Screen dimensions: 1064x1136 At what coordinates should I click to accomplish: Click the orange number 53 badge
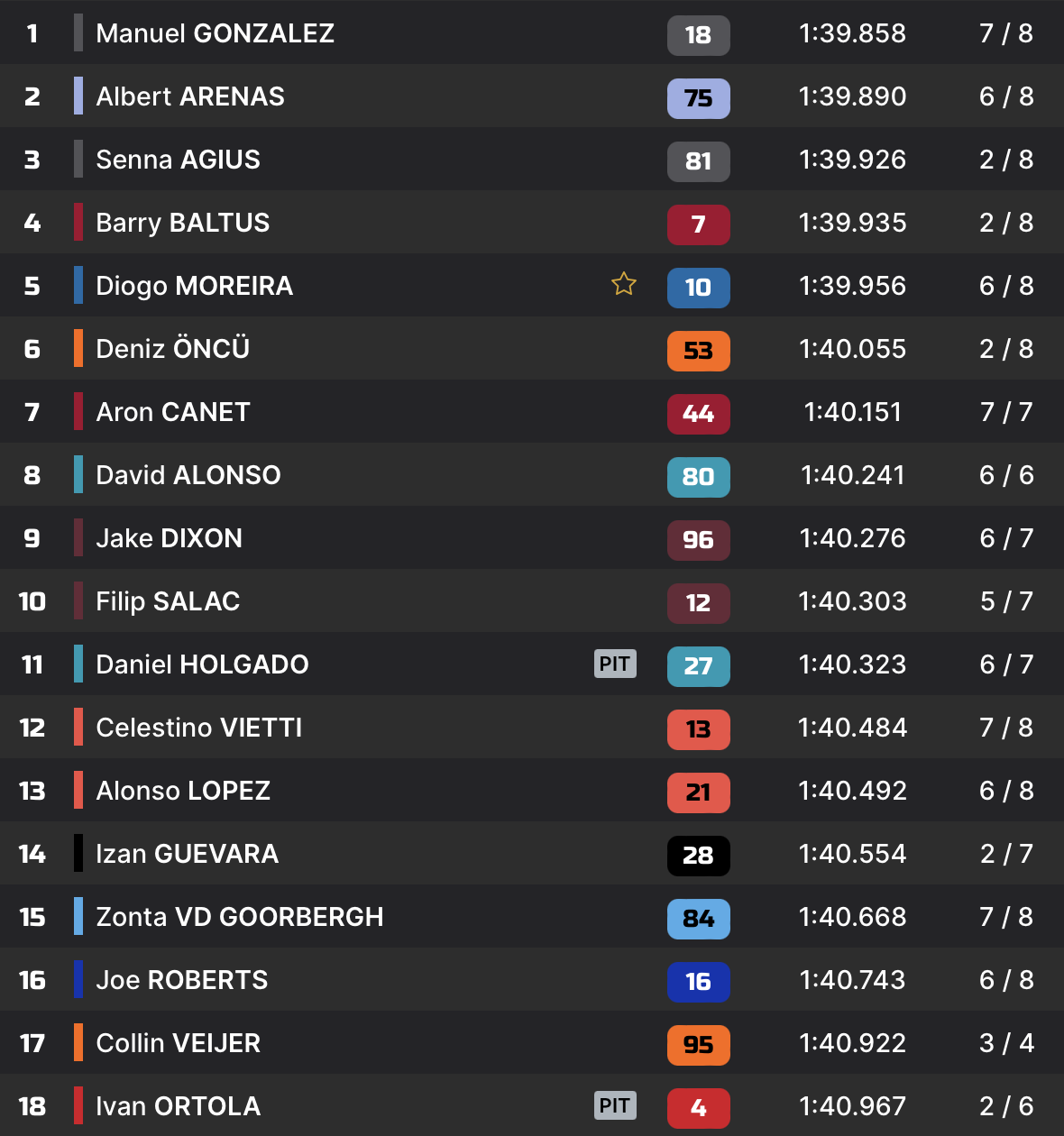click(698, 351)
